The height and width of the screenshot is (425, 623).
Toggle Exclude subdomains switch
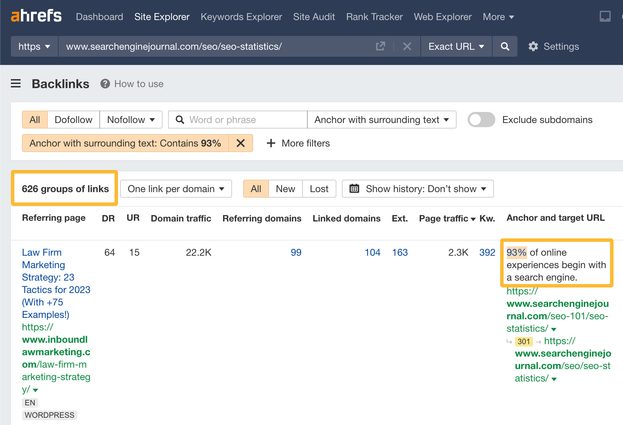(x=481, y=120)
